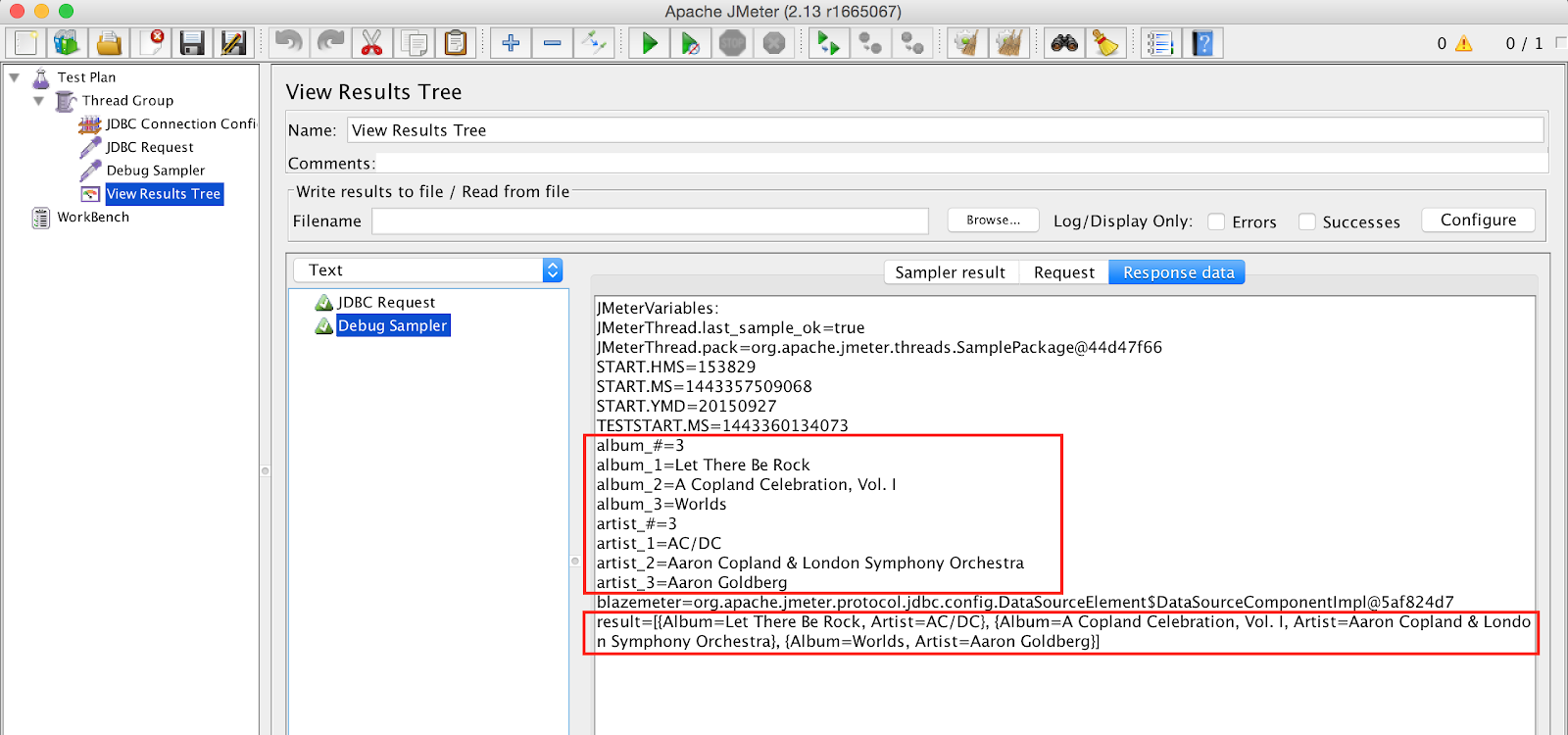Collapse the Test Plan tree node
Image resolution: width=1568 pixels, height=735 pixels.
[15, 76]
